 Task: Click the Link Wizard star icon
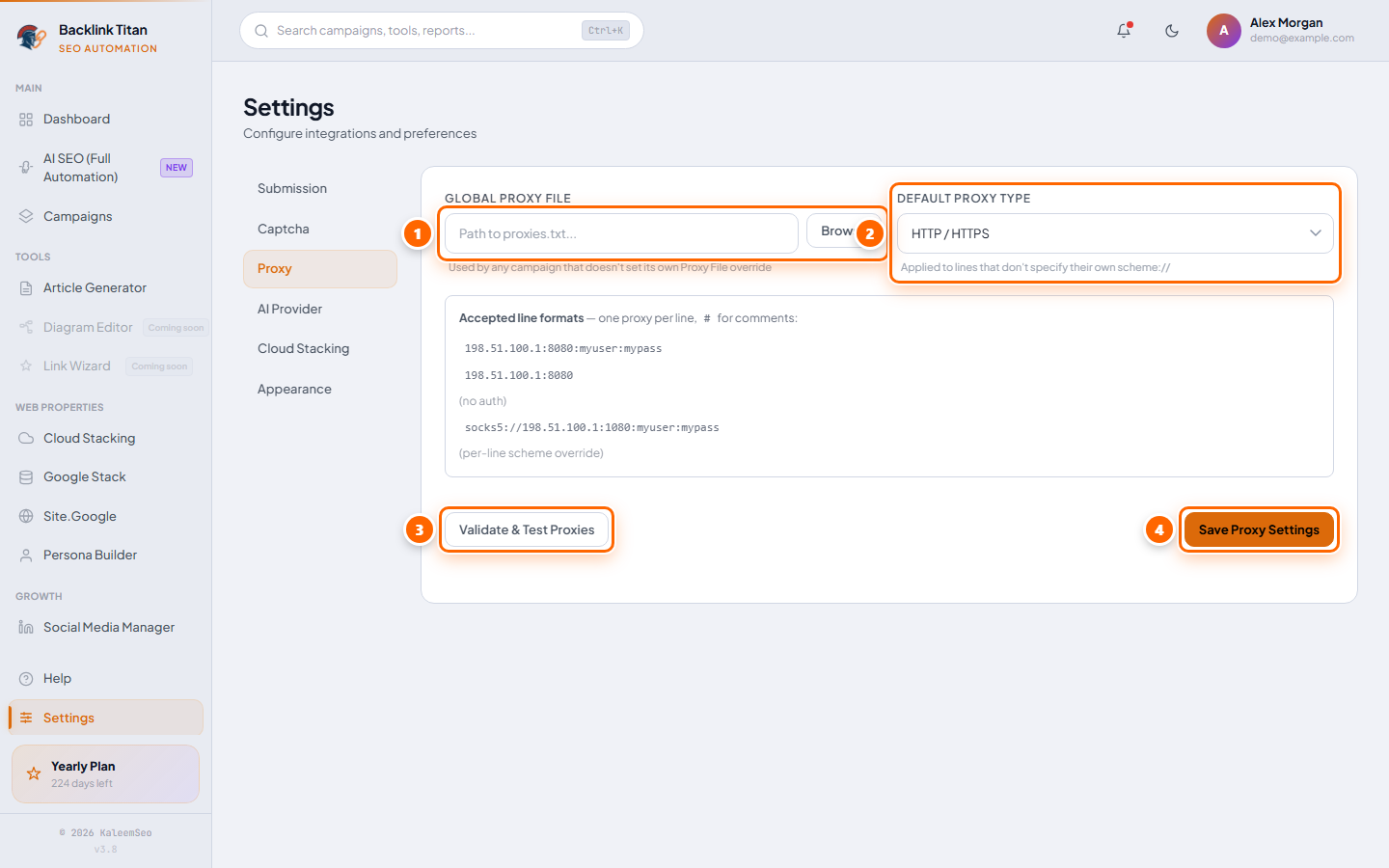click(x=26, y=366)
